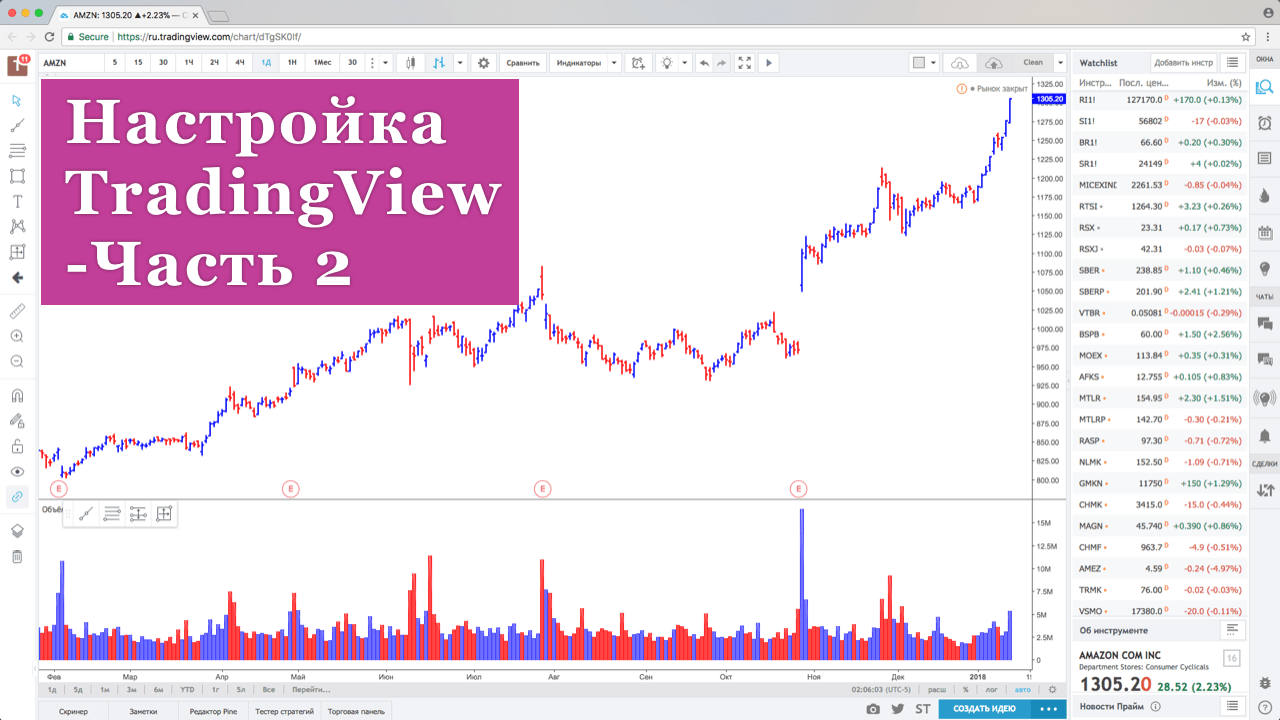Select the 4Ч timeframe
This screenshot has width=1280, height=720.
[240, 62]
